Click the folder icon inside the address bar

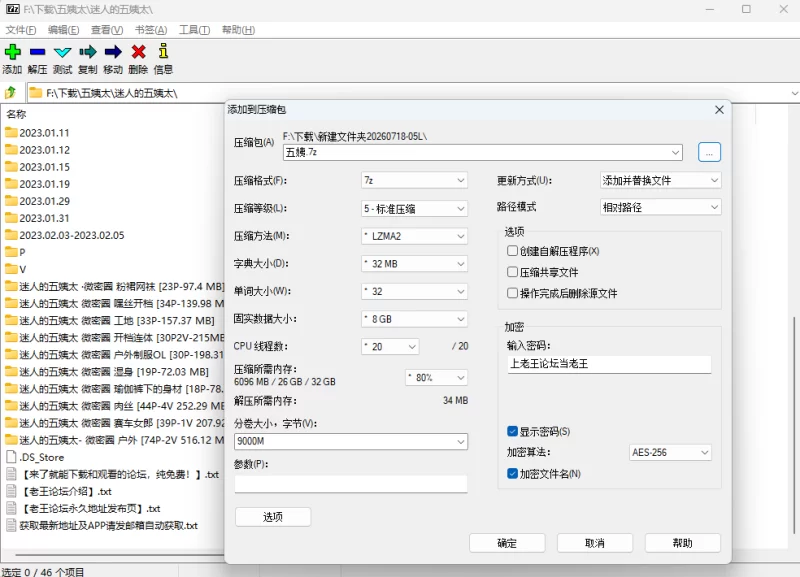36,93
